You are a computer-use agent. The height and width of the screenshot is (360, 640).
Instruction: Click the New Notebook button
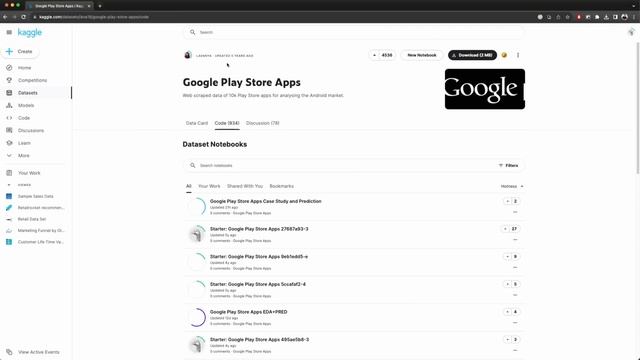(422, 55)
